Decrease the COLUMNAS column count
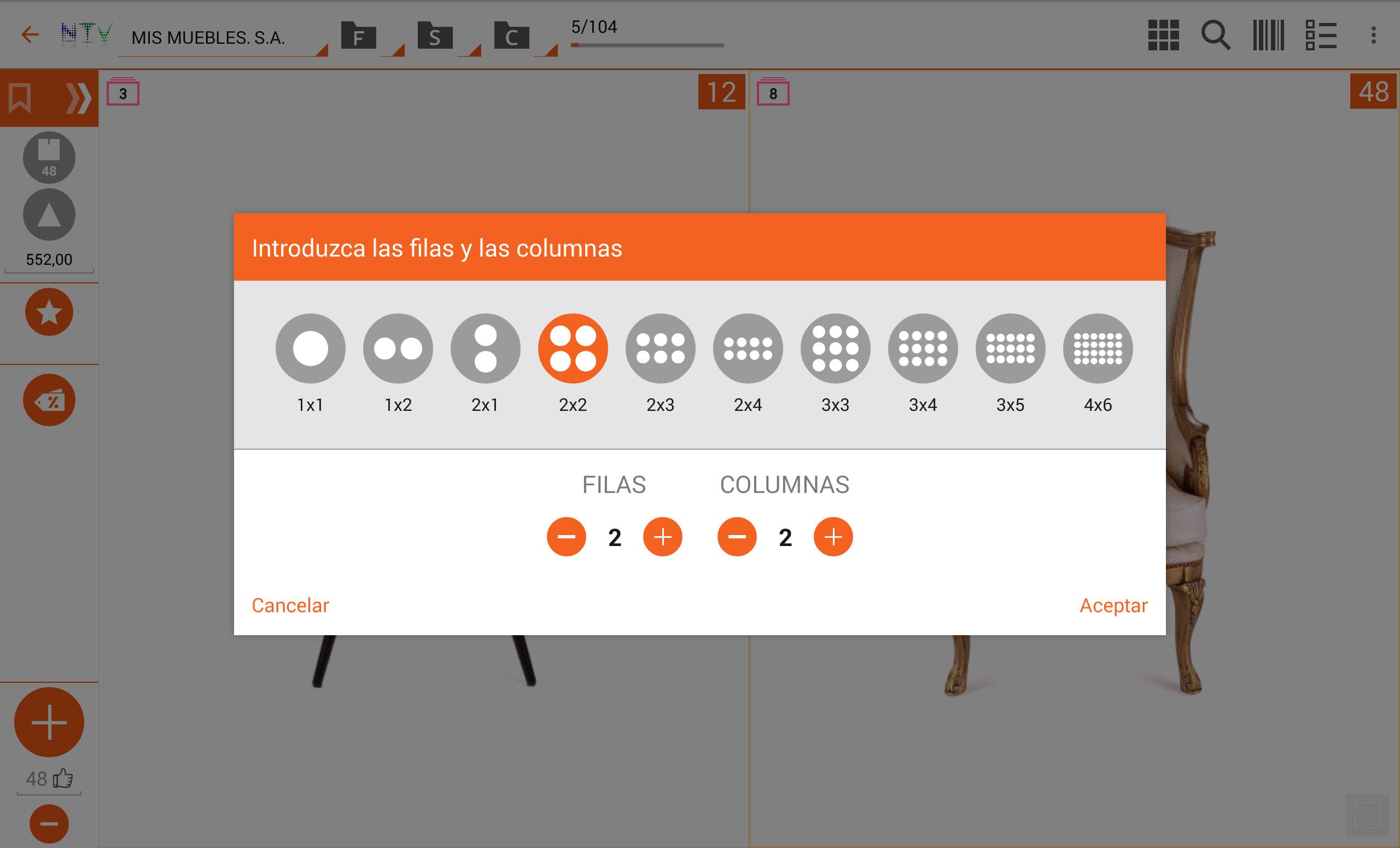The image size is (1400, 848). pyautogui.click(x=737, y=537)
